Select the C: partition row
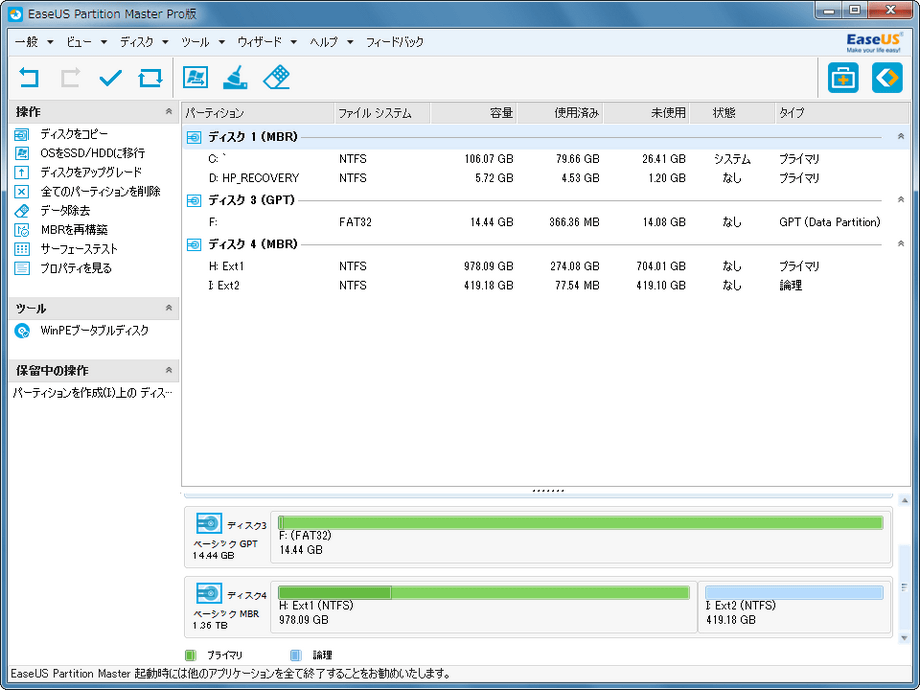This screenshot has height=690, width=920. pyautogui.click(x=546, y=159)
